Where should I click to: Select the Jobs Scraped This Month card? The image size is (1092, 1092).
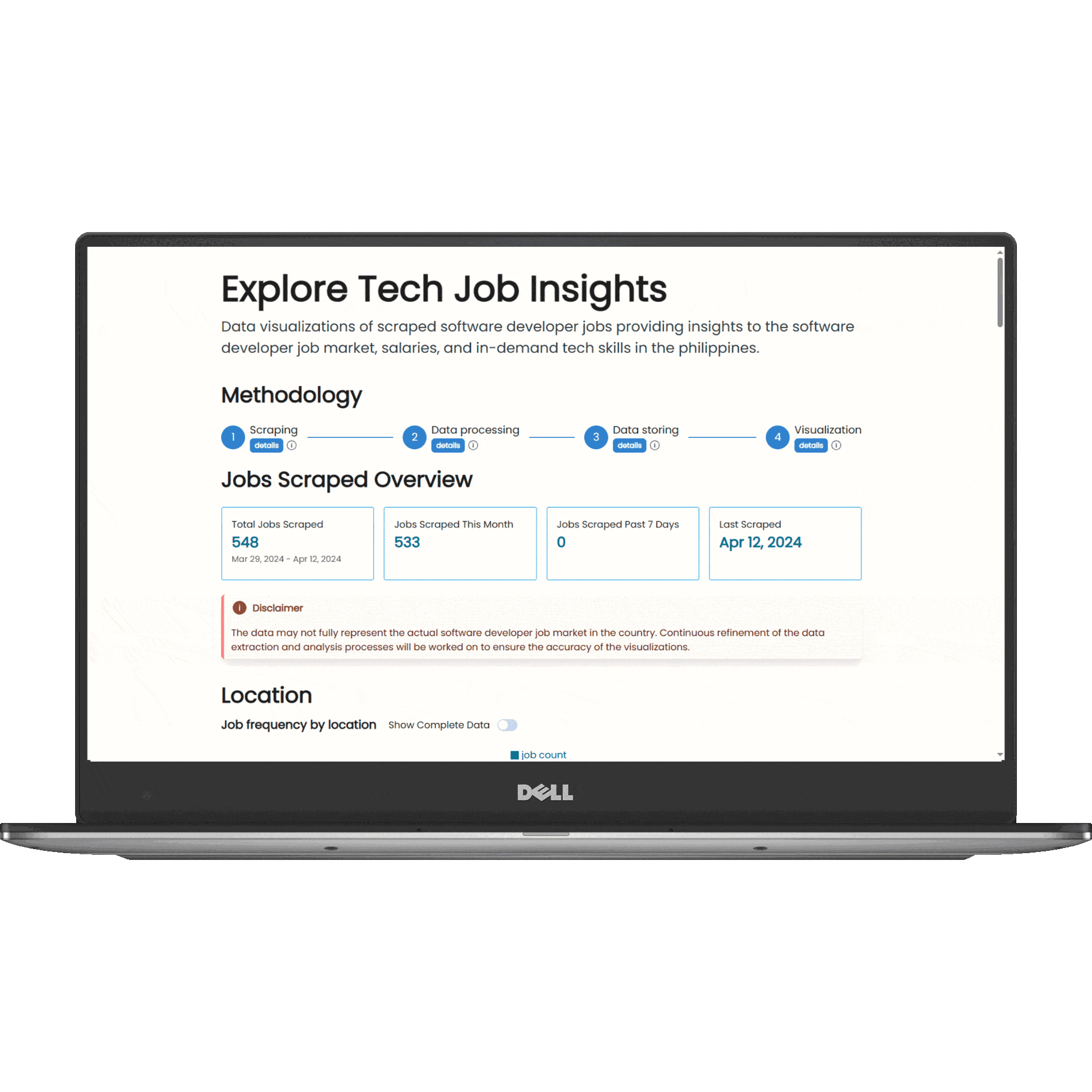(x=462, y=540)
